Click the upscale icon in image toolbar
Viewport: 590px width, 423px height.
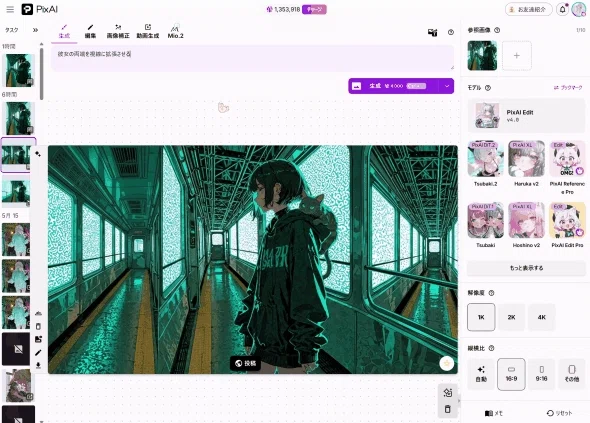(x=38, y=313)
